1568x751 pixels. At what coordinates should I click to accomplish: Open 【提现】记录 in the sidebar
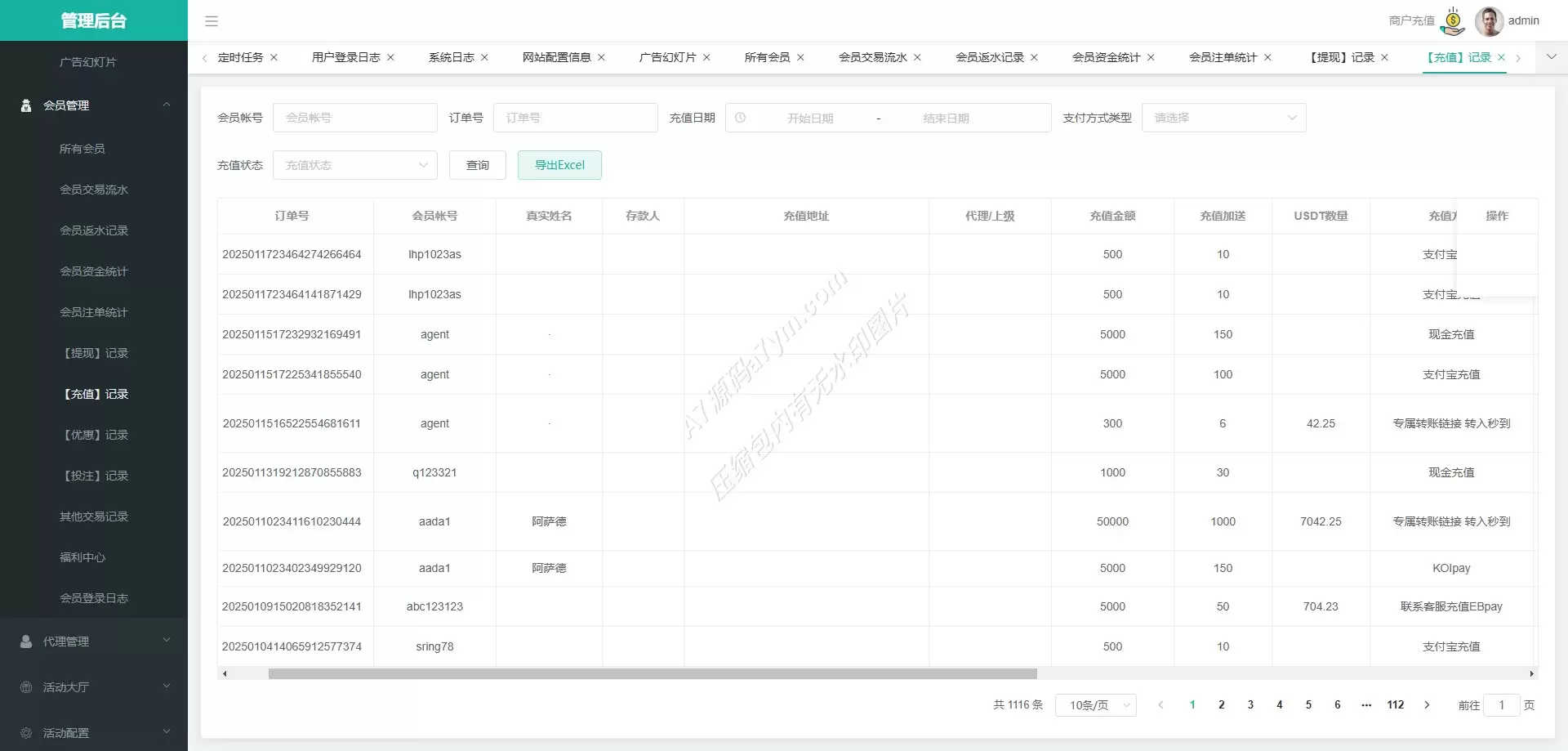tap(96, 353)
